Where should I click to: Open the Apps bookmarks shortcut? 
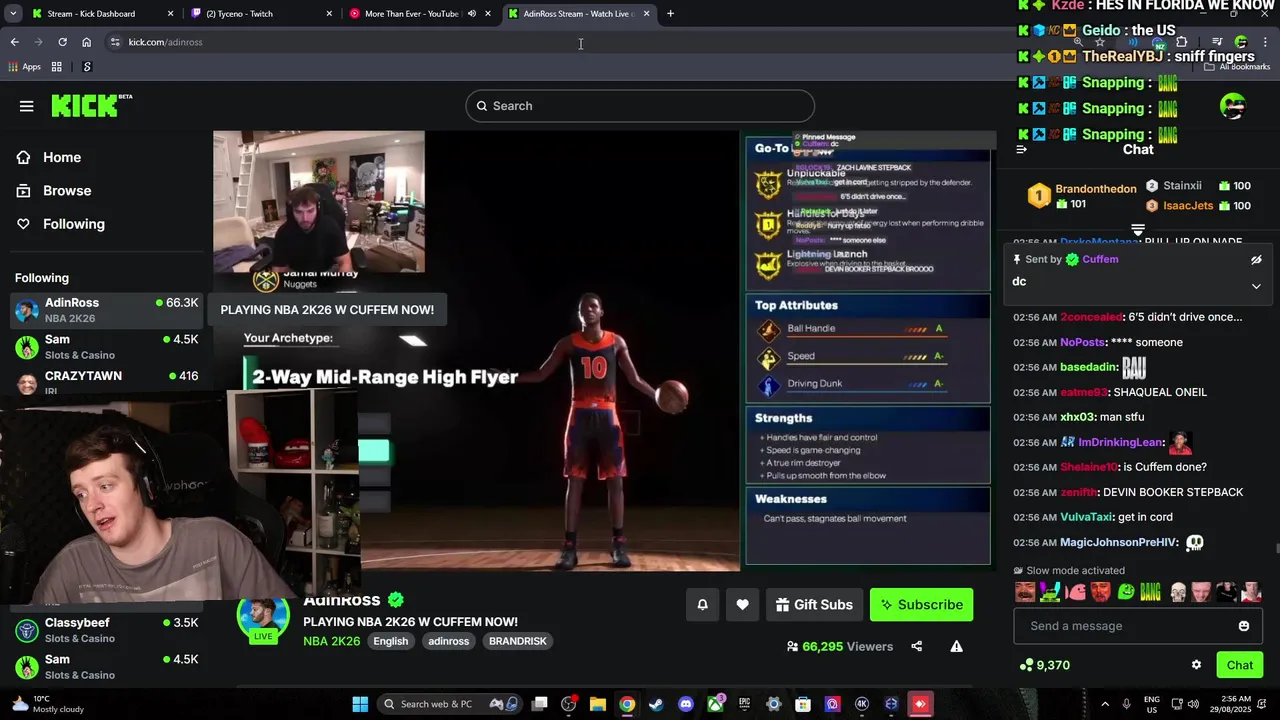[25, 67]
